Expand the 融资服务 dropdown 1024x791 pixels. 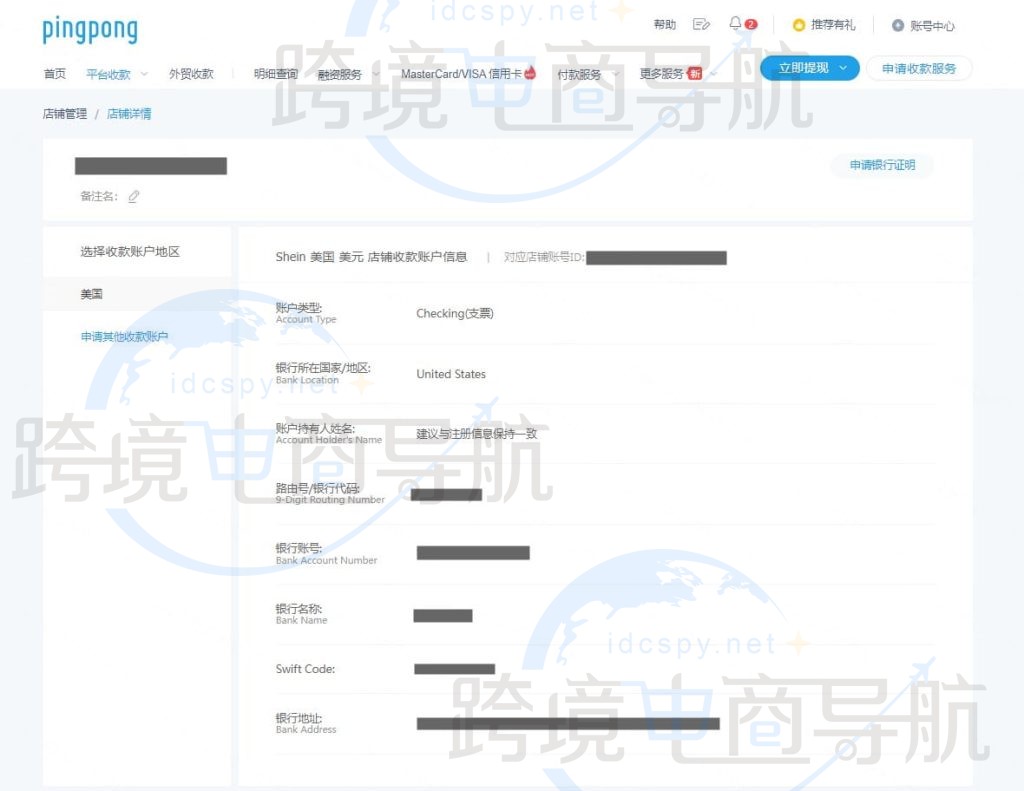tap(346, 72)
